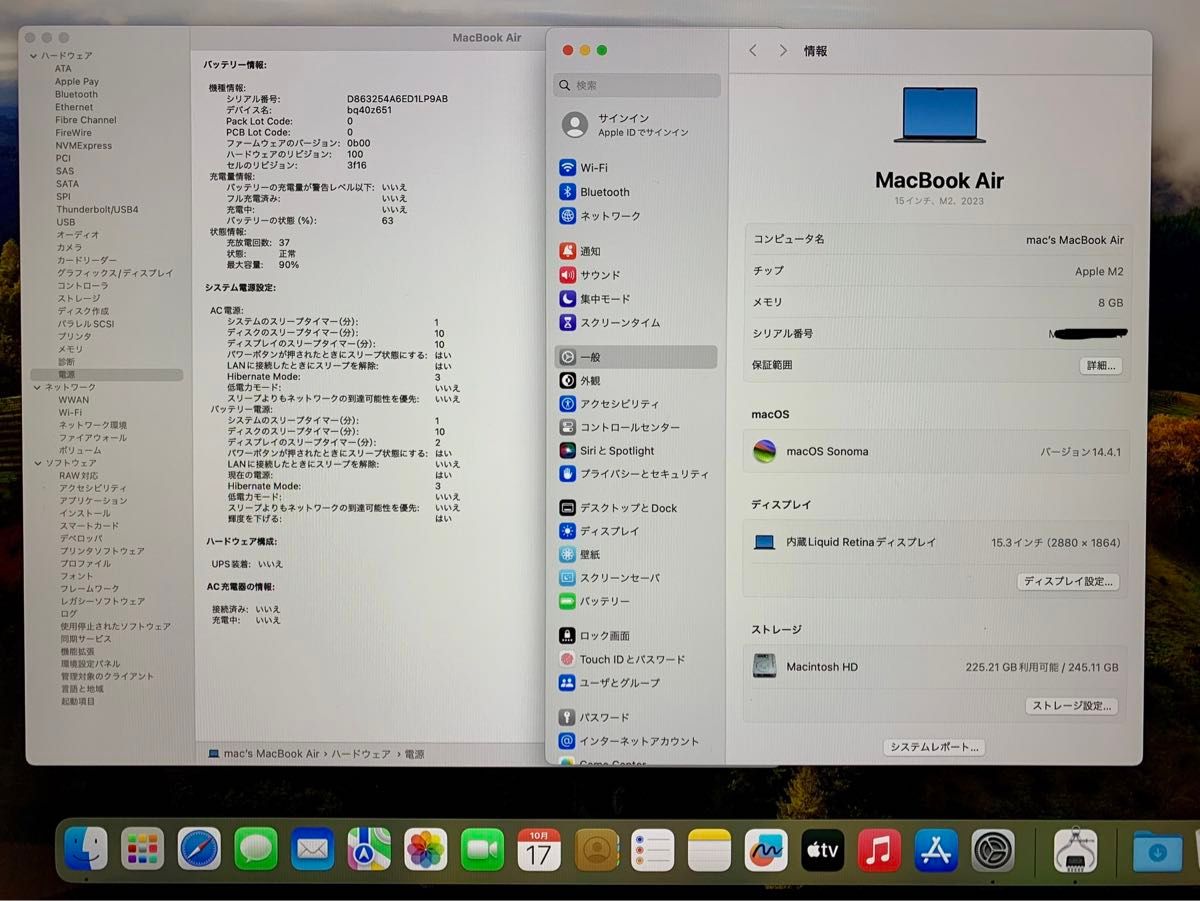Screen dimensions: 1200x901
Task: Select コントロールセンター icon
Action: coord(567,427)
